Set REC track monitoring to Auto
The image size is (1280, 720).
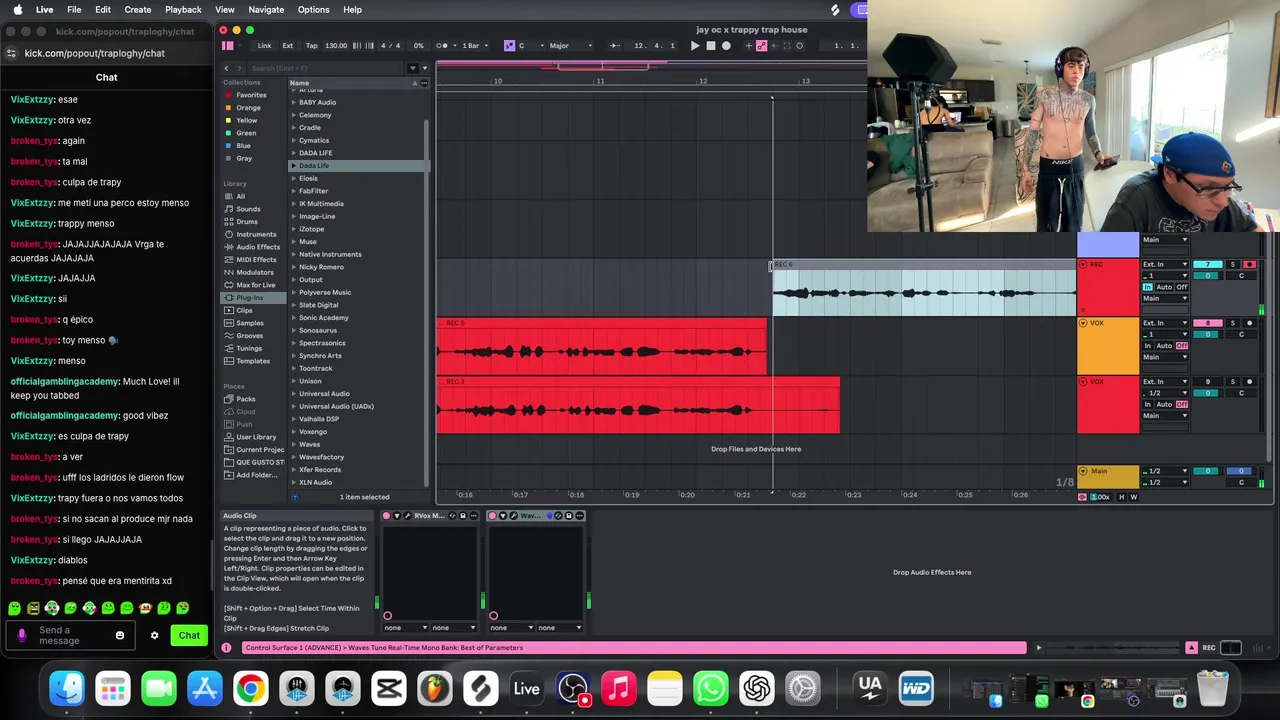coord(1164,287)
